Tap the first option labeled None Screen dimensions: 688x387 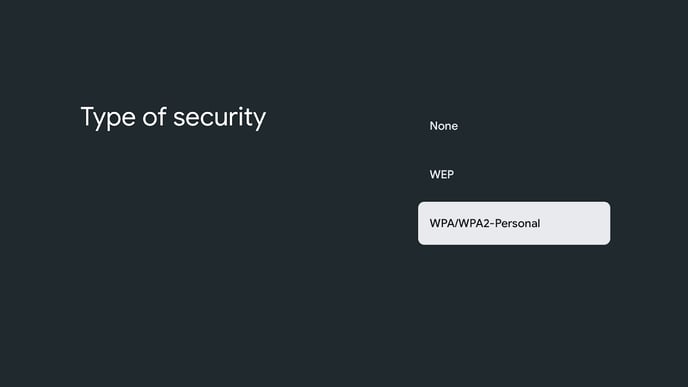pos(514,126)
